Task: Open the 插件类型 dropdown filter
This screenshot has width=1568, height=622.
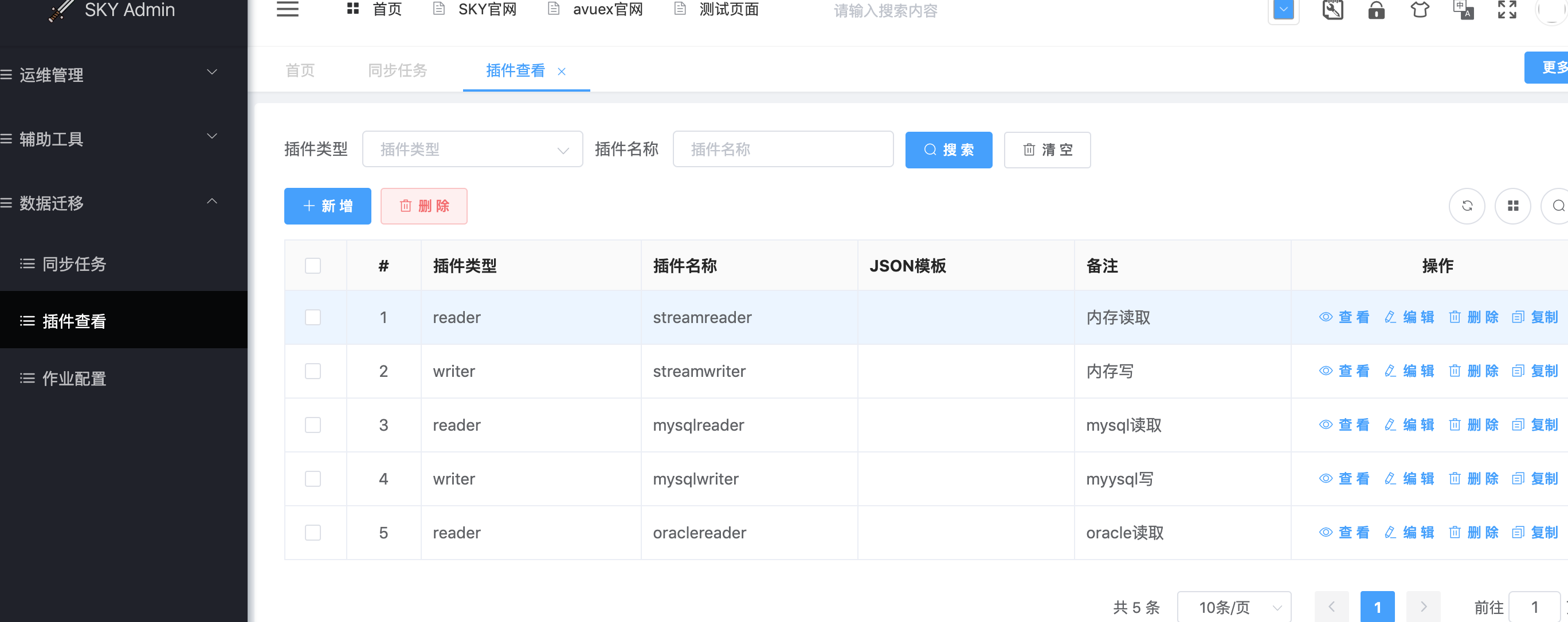Action: click(x=472, y=149)
